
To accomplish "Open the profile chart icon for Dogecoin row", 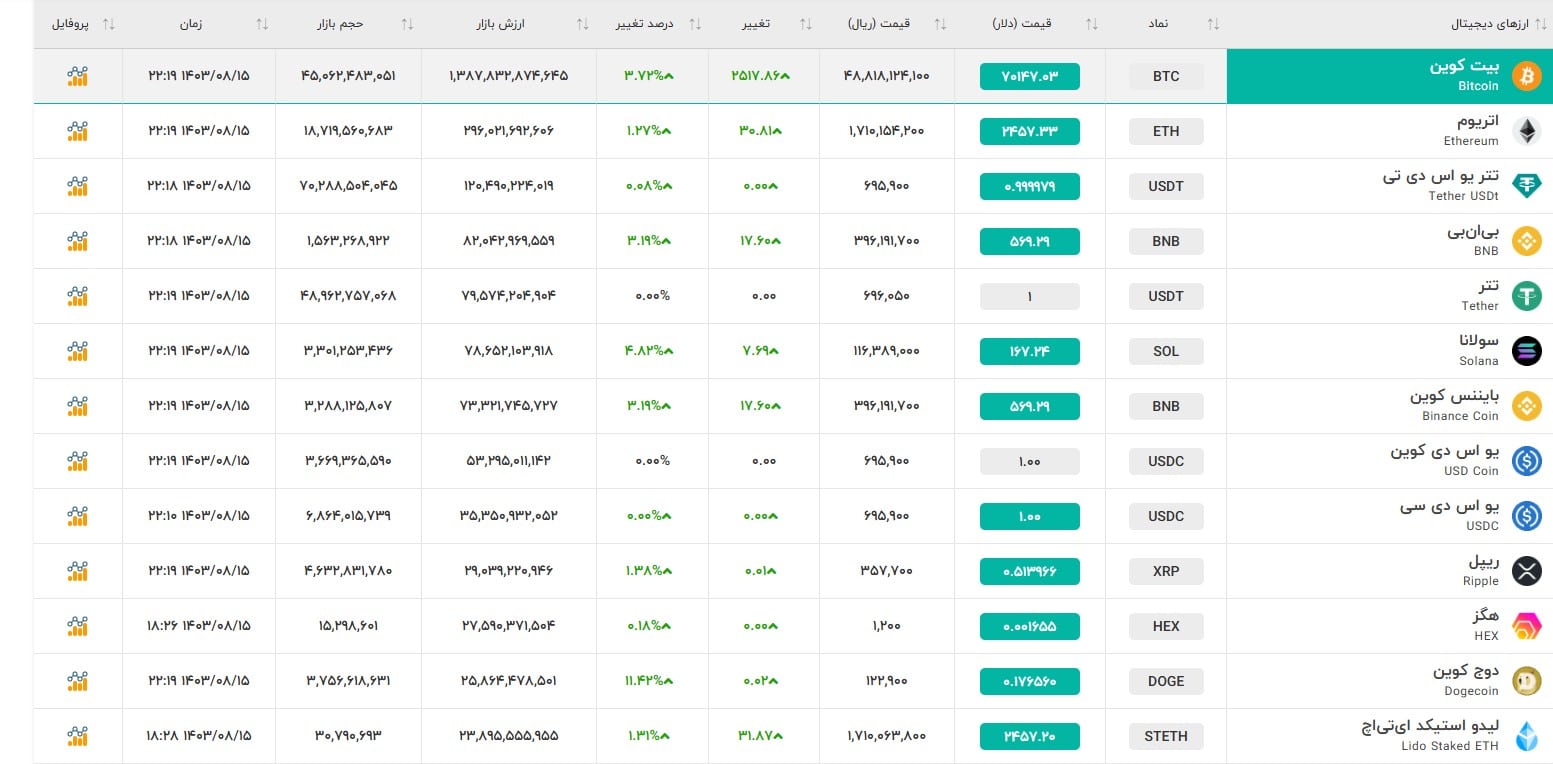I will [x=78, y=681].
